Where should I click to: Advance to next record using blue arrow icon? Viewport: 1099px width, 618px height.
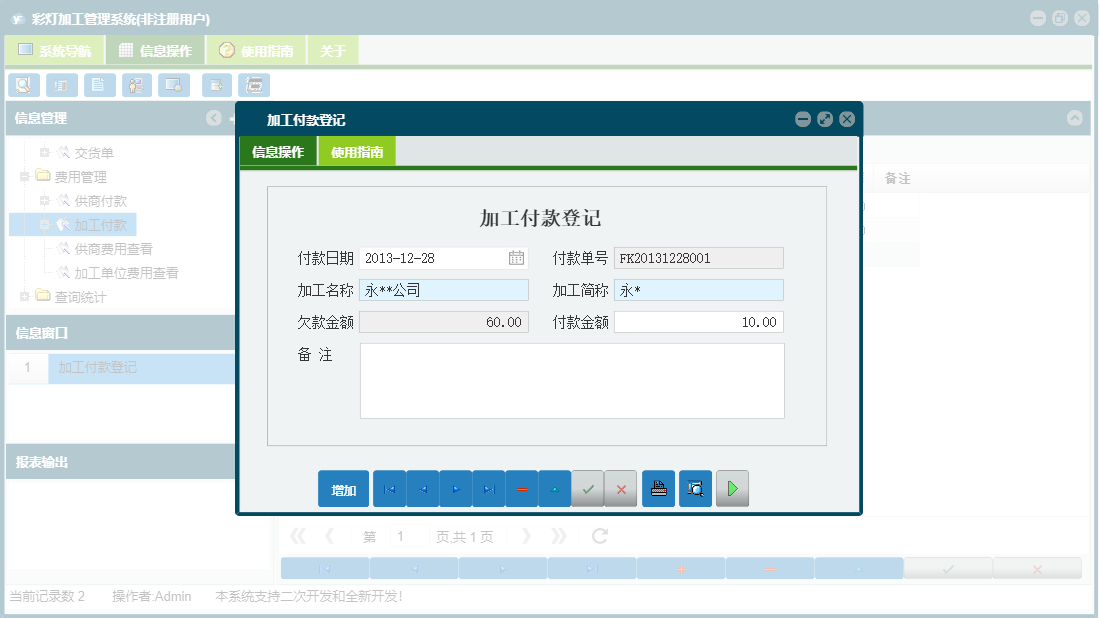click(456, 488)
